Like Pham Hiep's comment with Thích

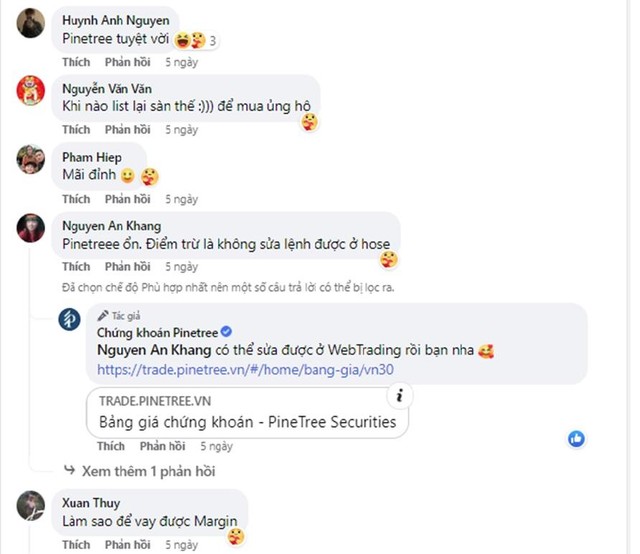point(76,199)
